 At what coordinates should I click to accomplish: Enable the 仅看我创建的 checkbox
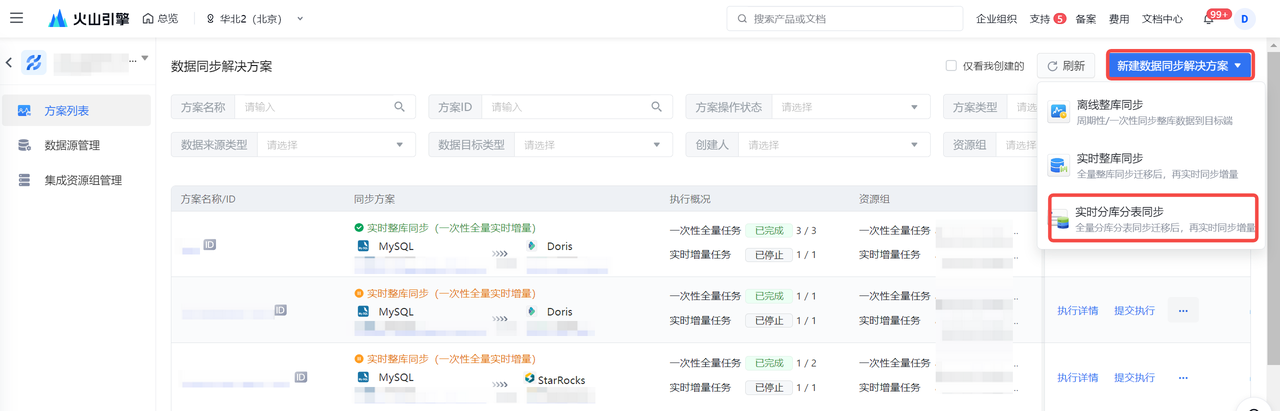pyautogui.click(x=951, y=66)
